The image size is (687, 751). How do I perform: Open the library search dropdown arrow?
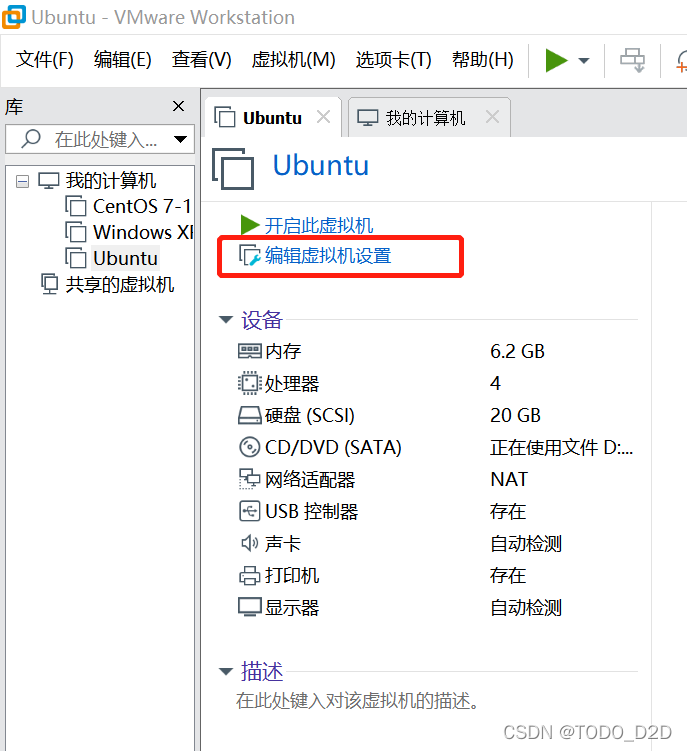point(181,139)
